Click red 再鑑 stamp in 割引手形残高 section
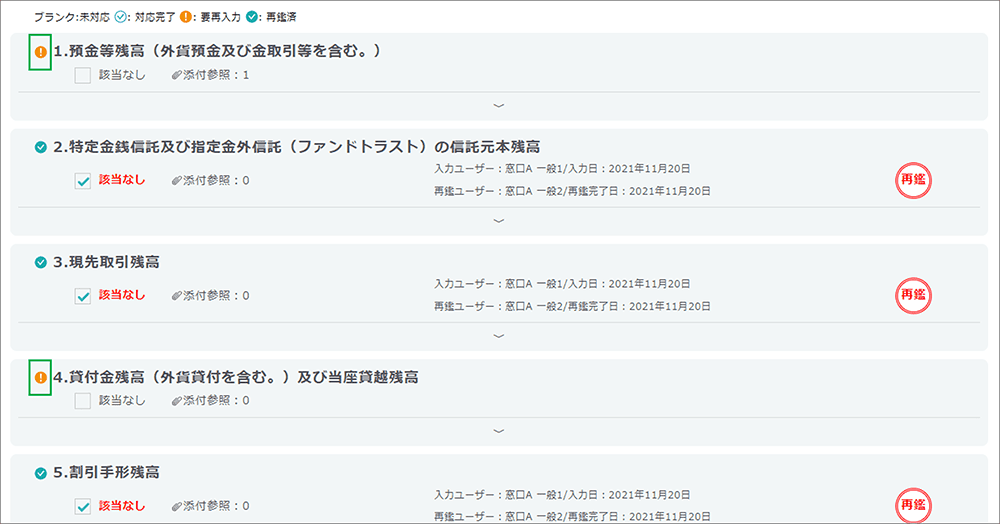 [912, 505]
